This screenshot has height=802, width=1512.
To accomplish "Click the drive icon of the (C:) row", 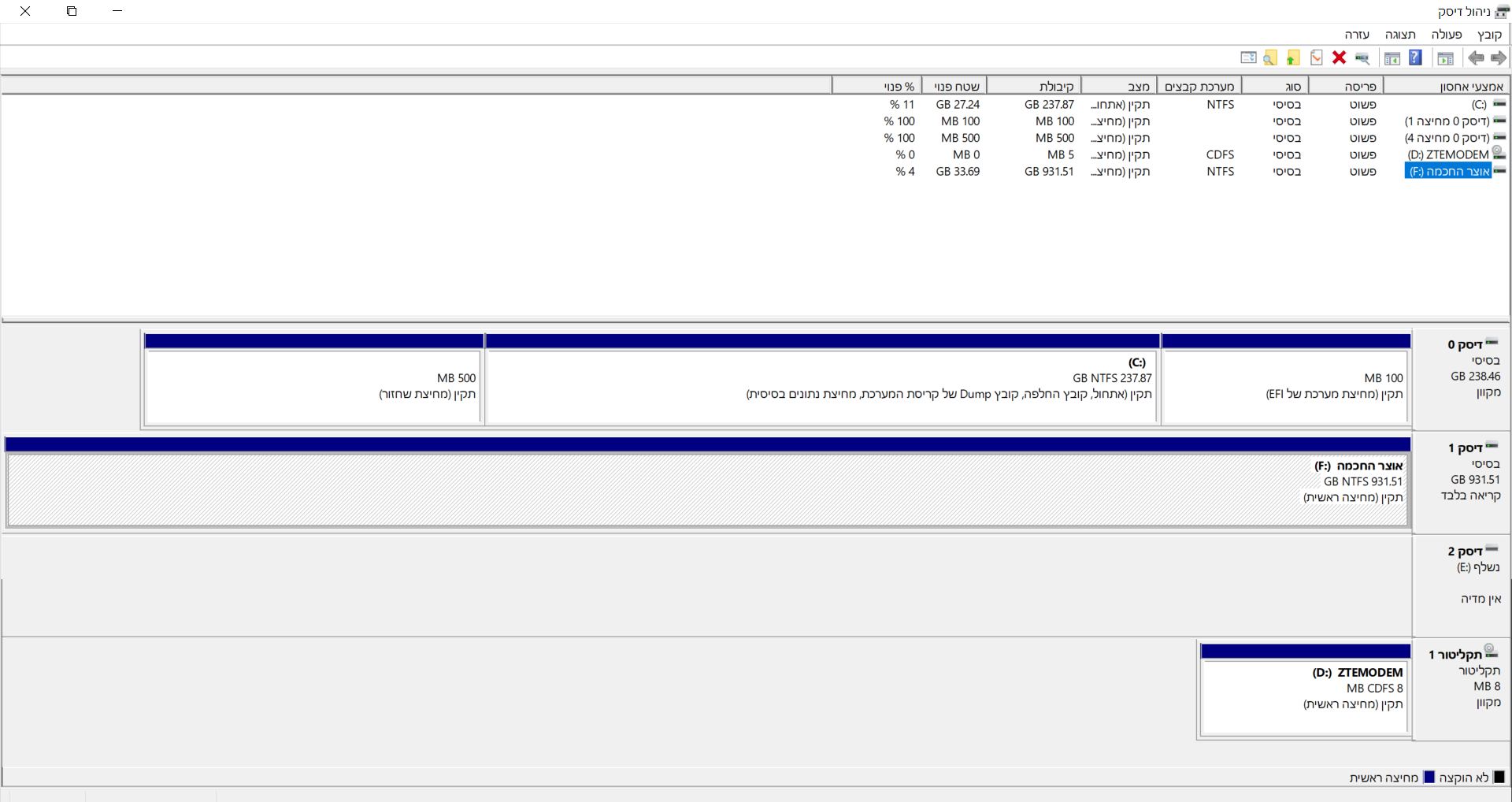I will pyautogui.click(x=1499, y=104).
